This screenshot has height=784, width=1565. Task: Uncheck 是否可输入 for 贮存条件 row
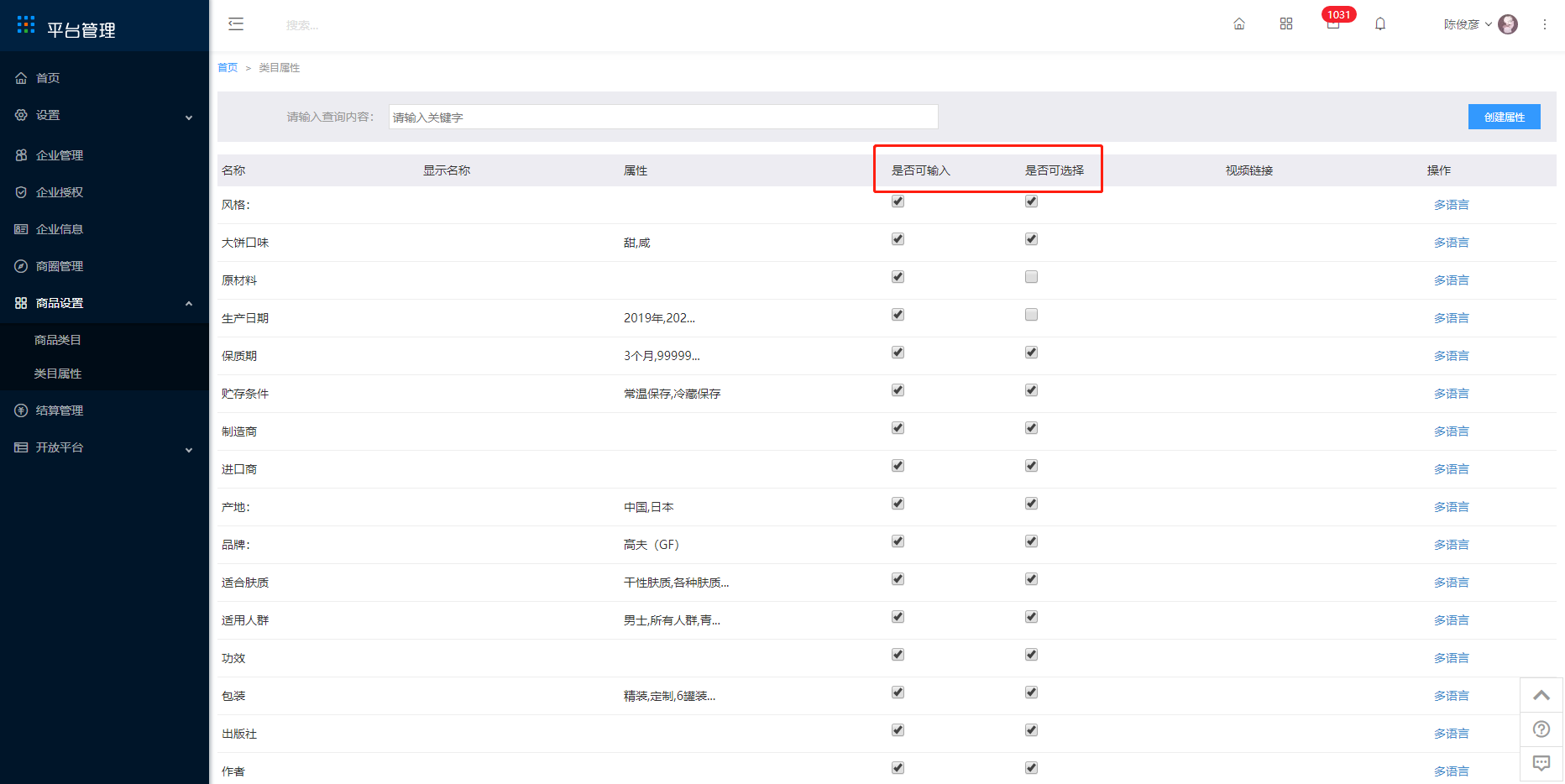tap(898, 390)
